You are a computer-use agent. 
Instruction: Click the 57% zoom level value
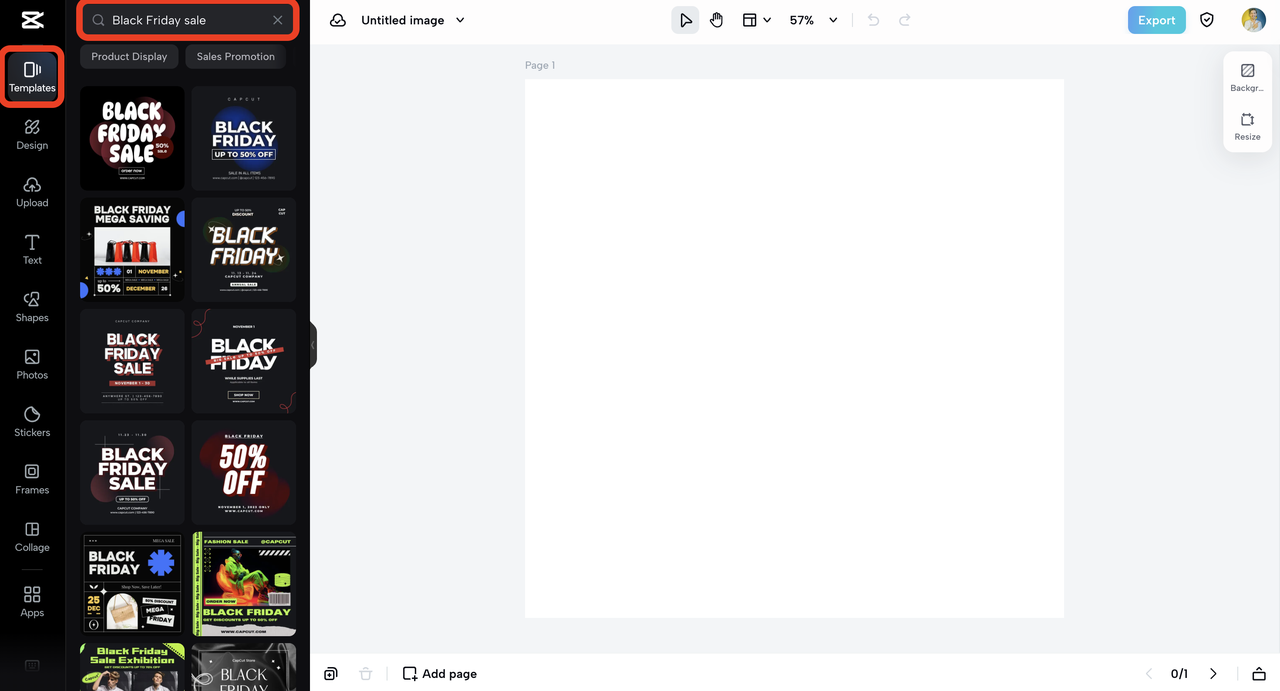(802, 20)
